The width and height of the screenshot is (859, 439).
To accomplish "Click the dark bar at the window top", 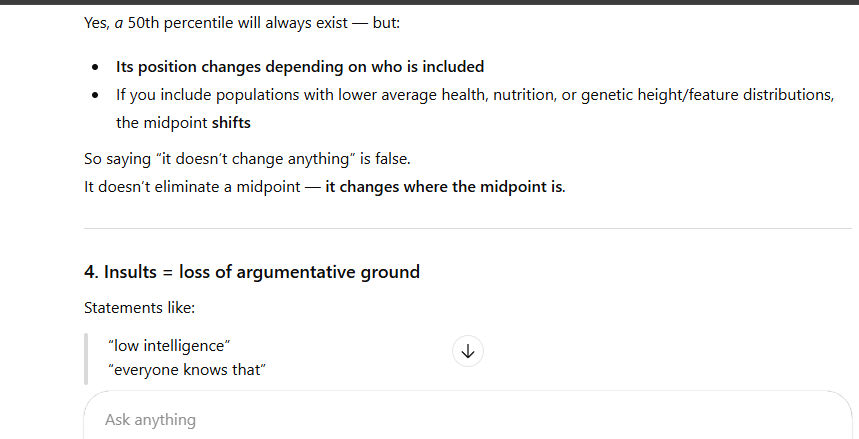I will pos(430,2).
